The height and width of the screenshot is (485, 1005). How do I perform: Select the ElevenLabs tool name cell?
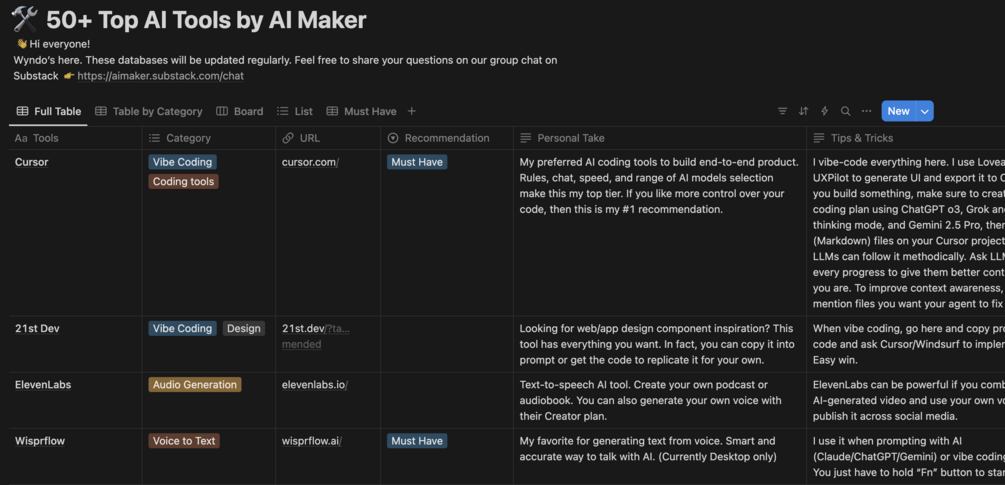point(43,385)
